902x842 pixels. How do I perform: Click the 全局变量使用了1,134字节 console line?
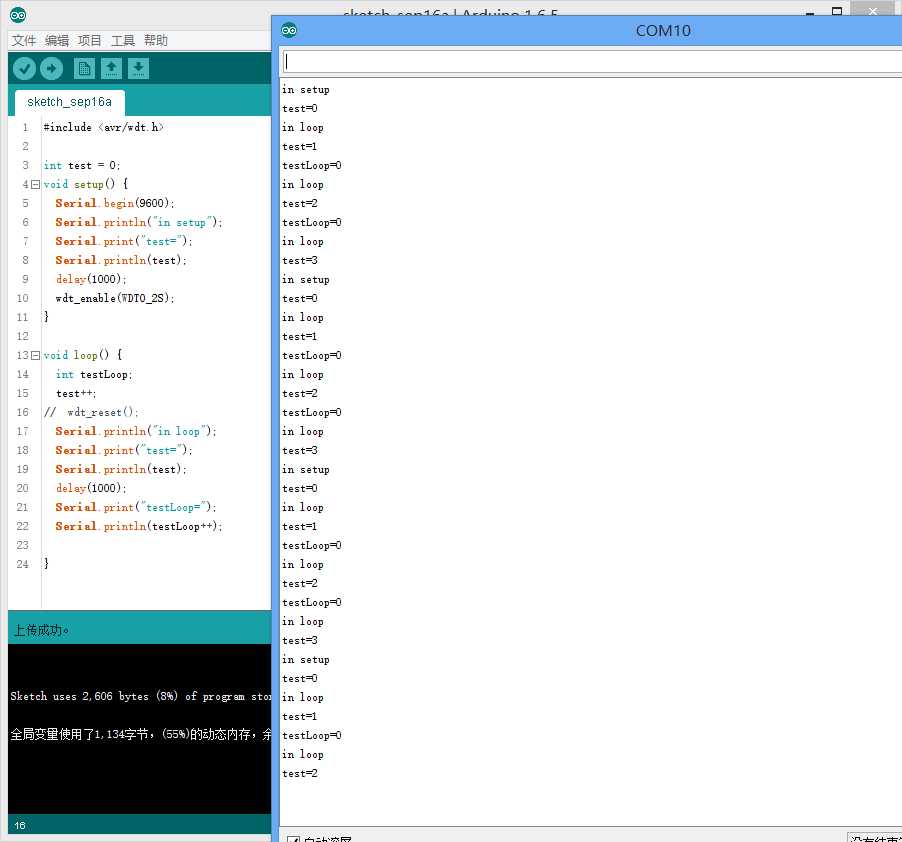pyautogui.click(x=140, y=734)
